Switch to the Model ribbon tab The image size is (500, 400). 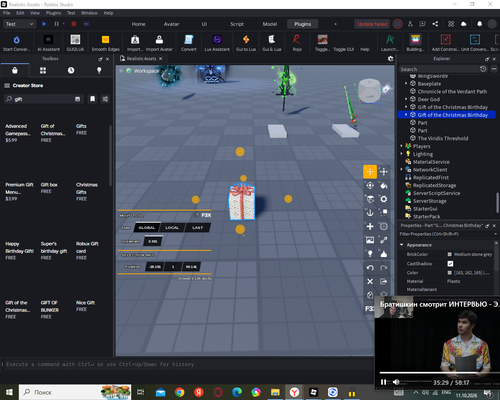[x=270, y=24]
